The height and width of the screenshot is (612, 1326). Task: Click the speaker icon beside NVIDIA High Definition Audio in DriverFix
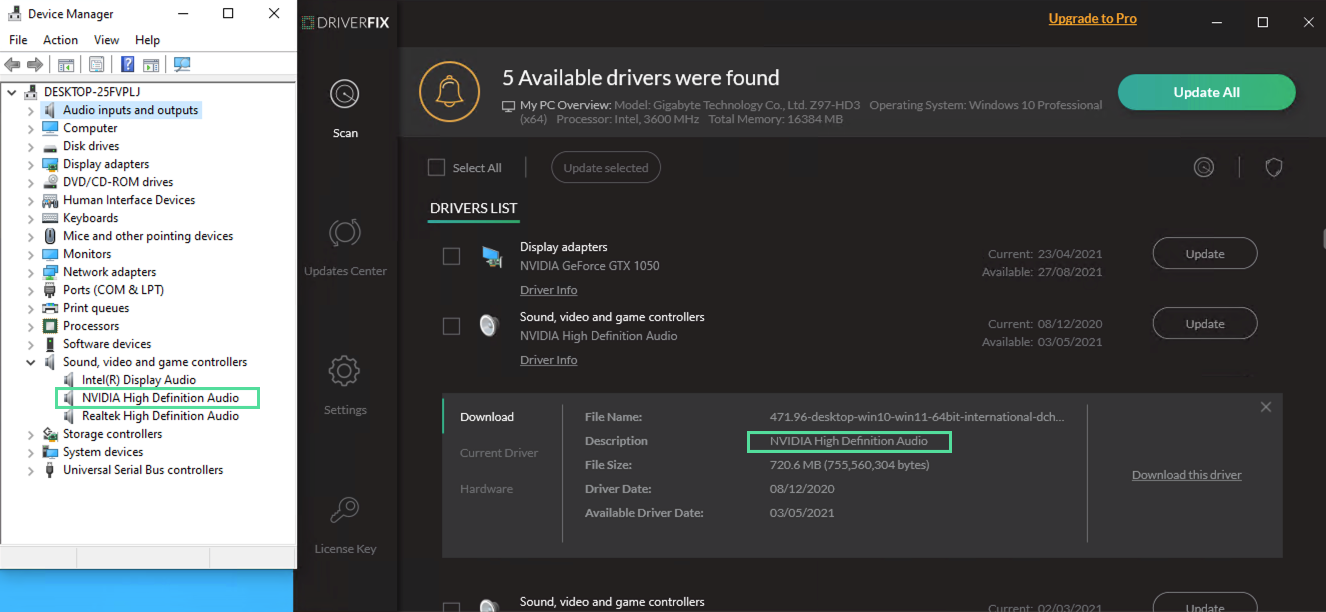489,326
